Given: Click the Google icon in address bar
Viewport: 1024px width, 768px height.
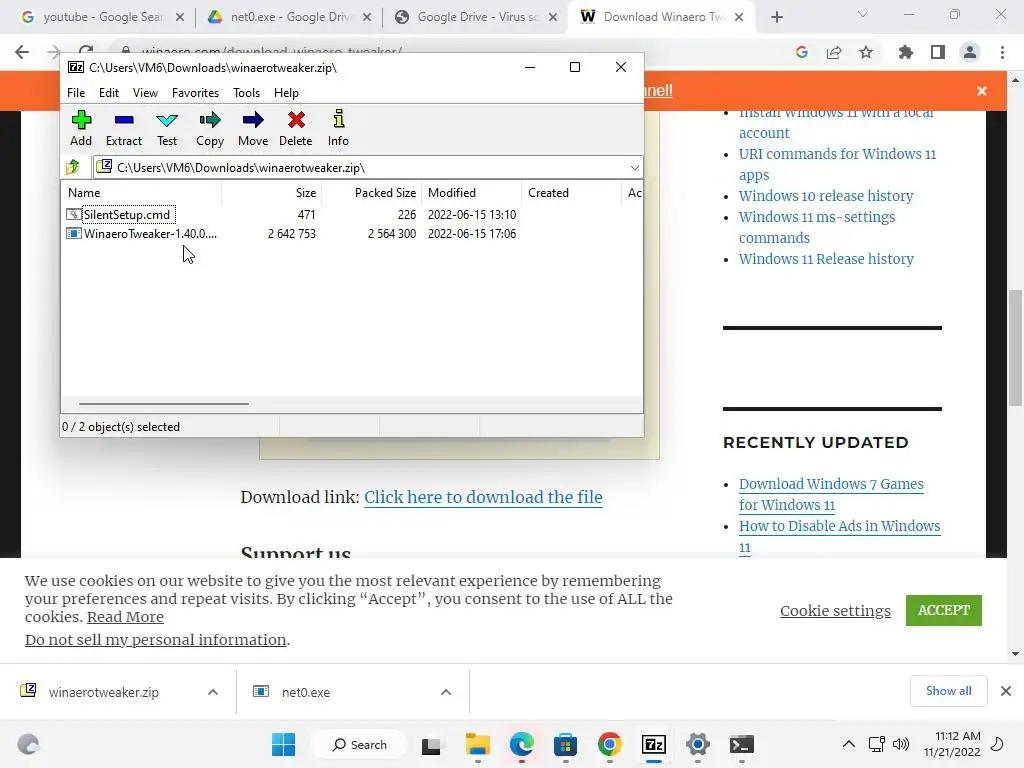Looking at the screenshot, I should click(x=802, y=52).
